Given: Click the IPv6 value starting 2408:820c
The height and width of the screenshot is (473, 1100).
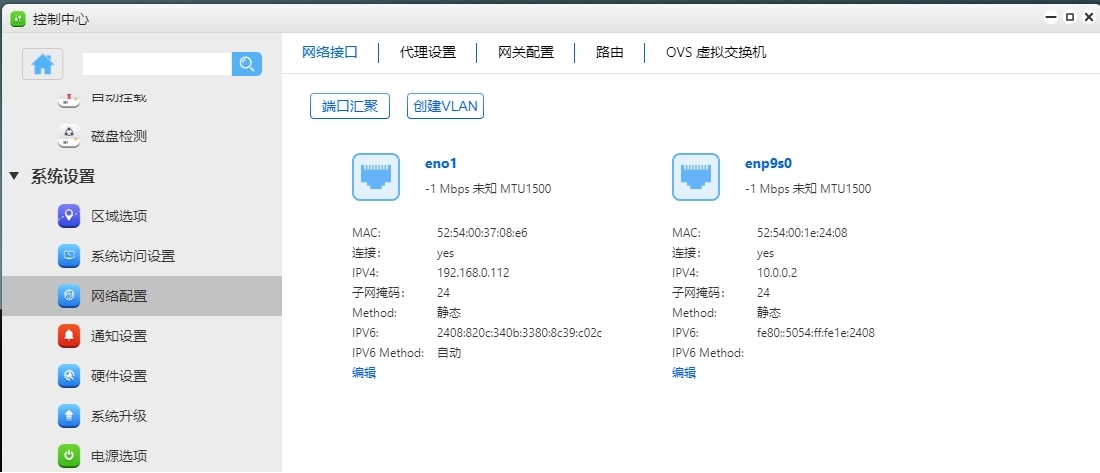Looking at the screenshot, I should [519, 333].
